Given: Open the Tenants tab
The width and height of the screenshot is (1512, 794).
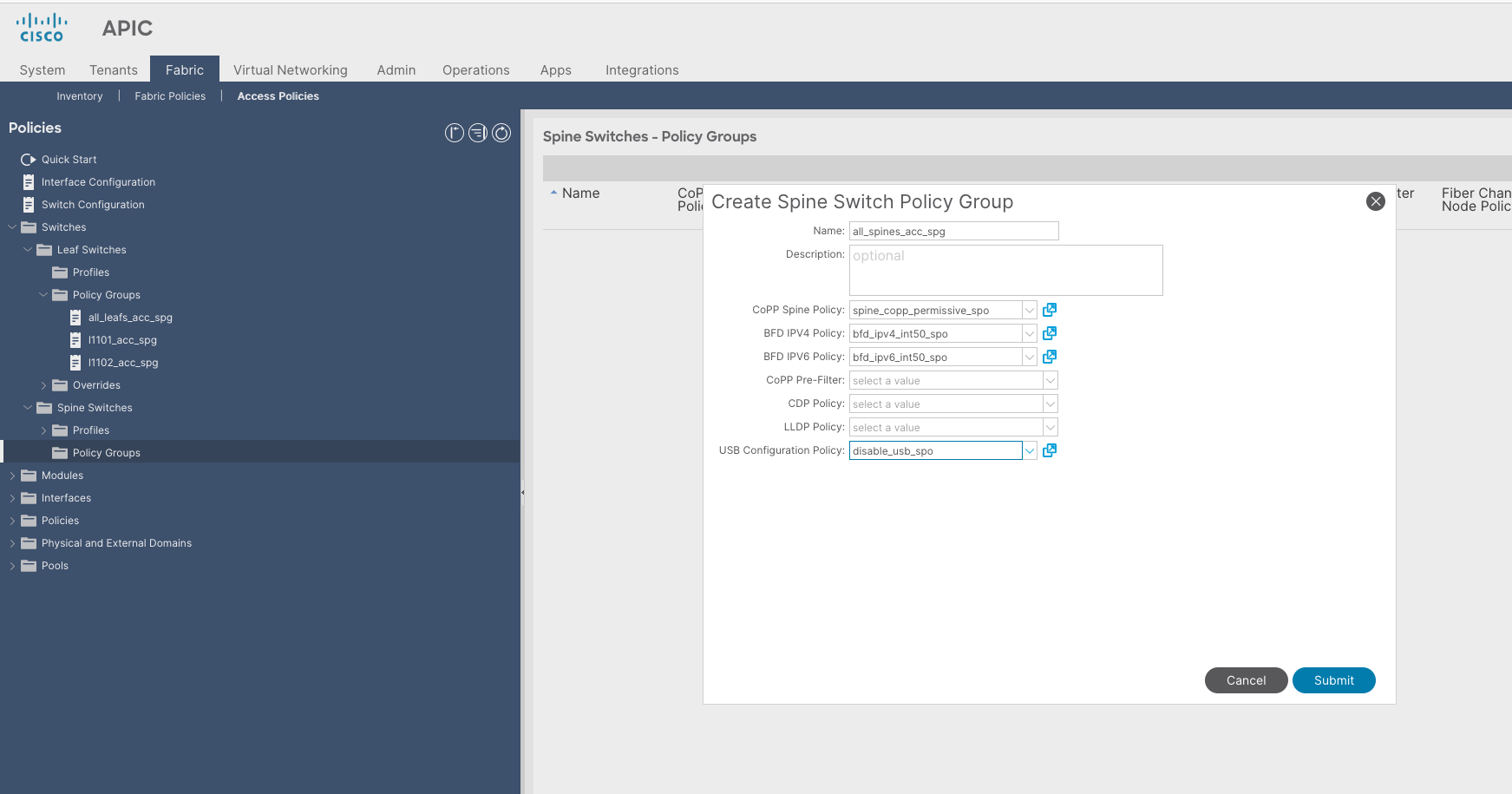Looking at the screenshot, I should click(114, 70).
